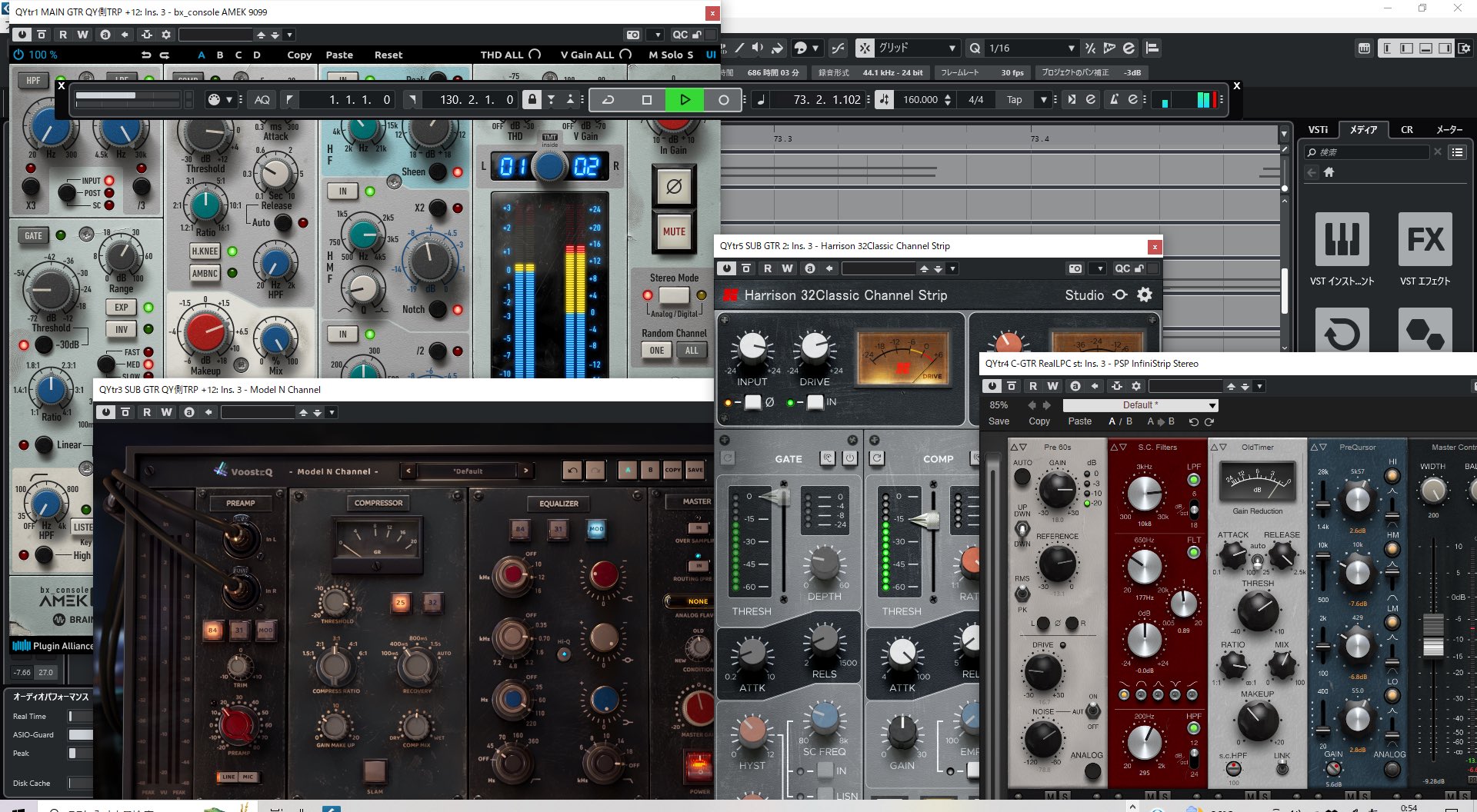Open the grid type dropdown

pyautogui.click(x=952, y=48)
